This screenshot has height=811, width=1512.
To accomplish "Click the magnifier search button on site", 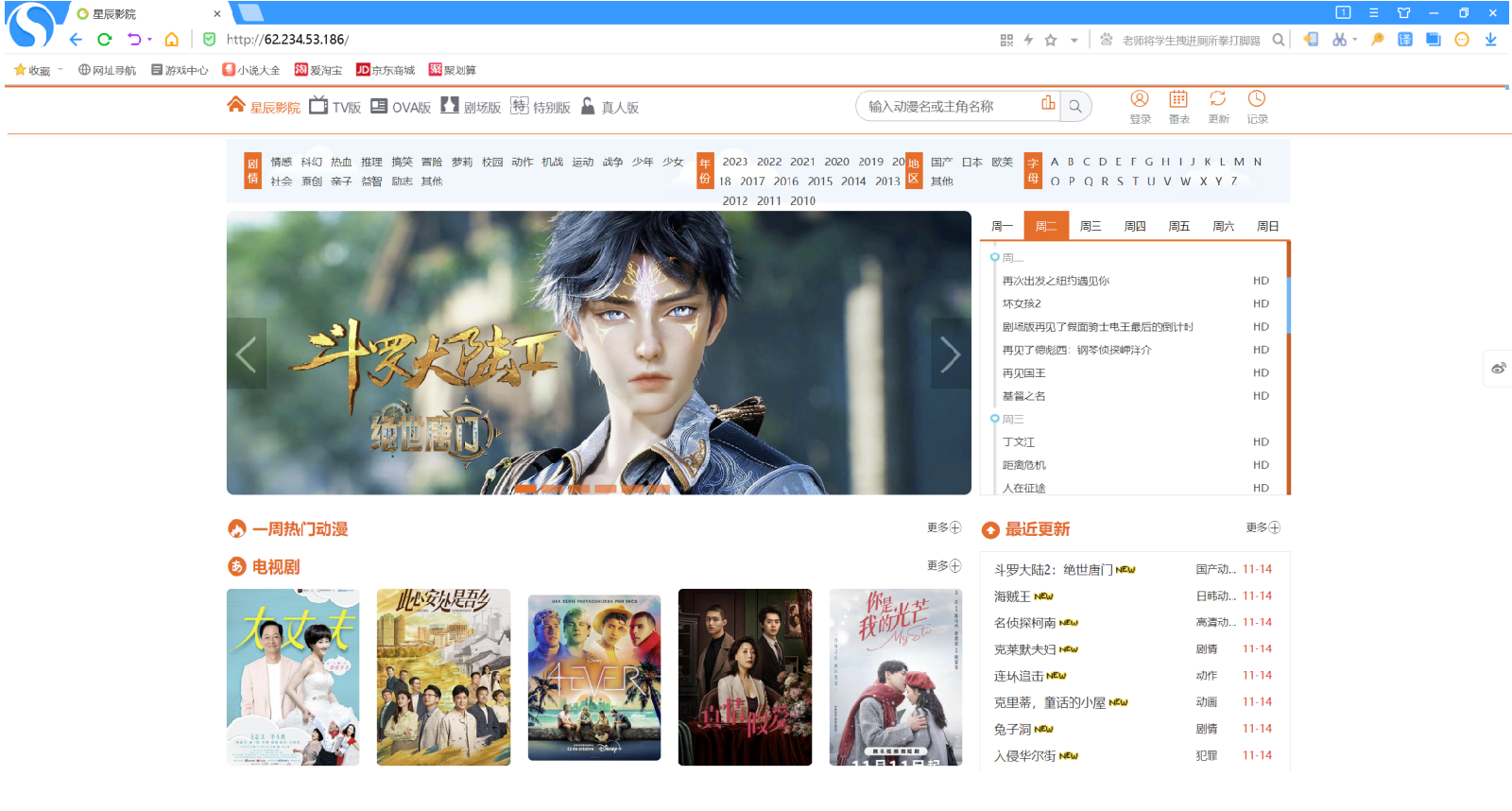I will (1075, 107).
